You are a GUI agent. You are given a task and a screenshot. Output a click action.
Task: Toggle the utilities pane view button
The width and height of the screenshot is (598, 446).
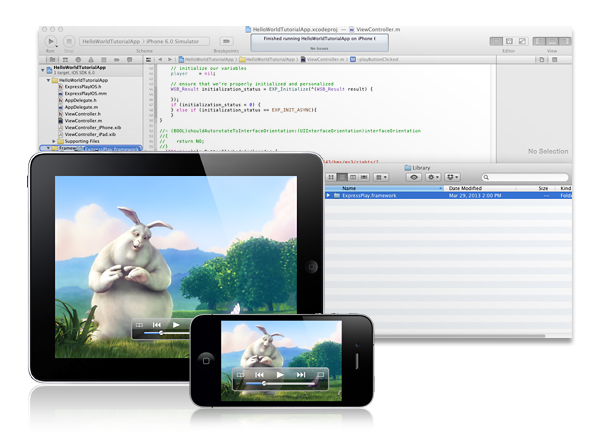565,41
